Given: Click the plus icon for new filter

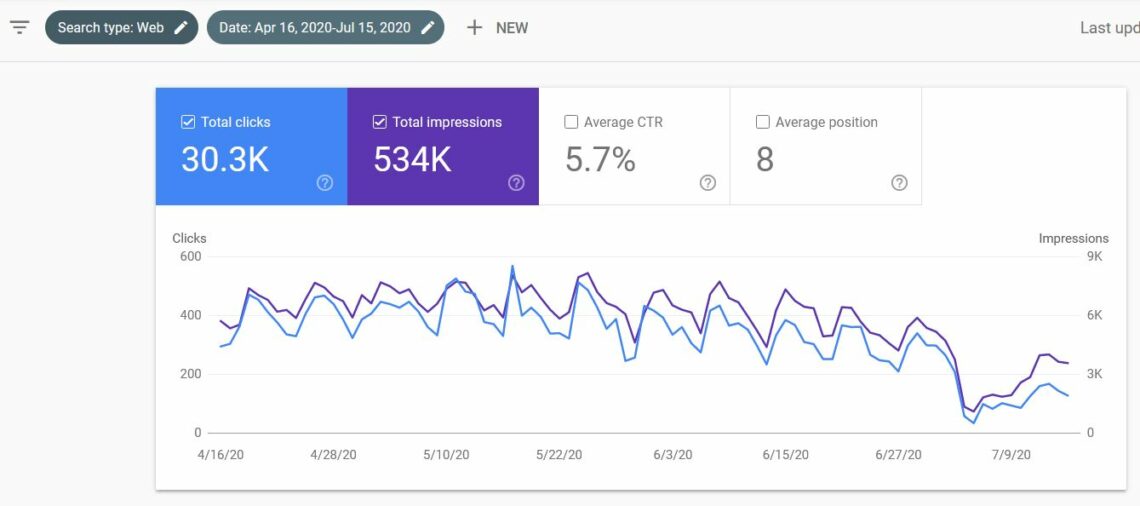Looking at the screenshot, I should coord(475,28).
